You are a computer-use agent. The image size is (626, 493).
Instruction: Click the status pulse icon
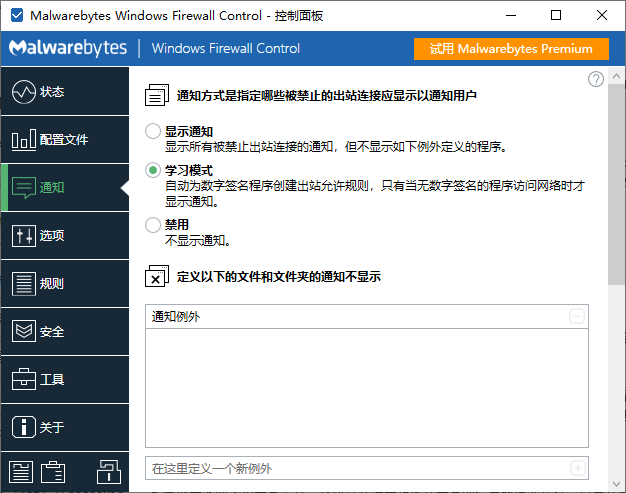(x=24, y=92)
